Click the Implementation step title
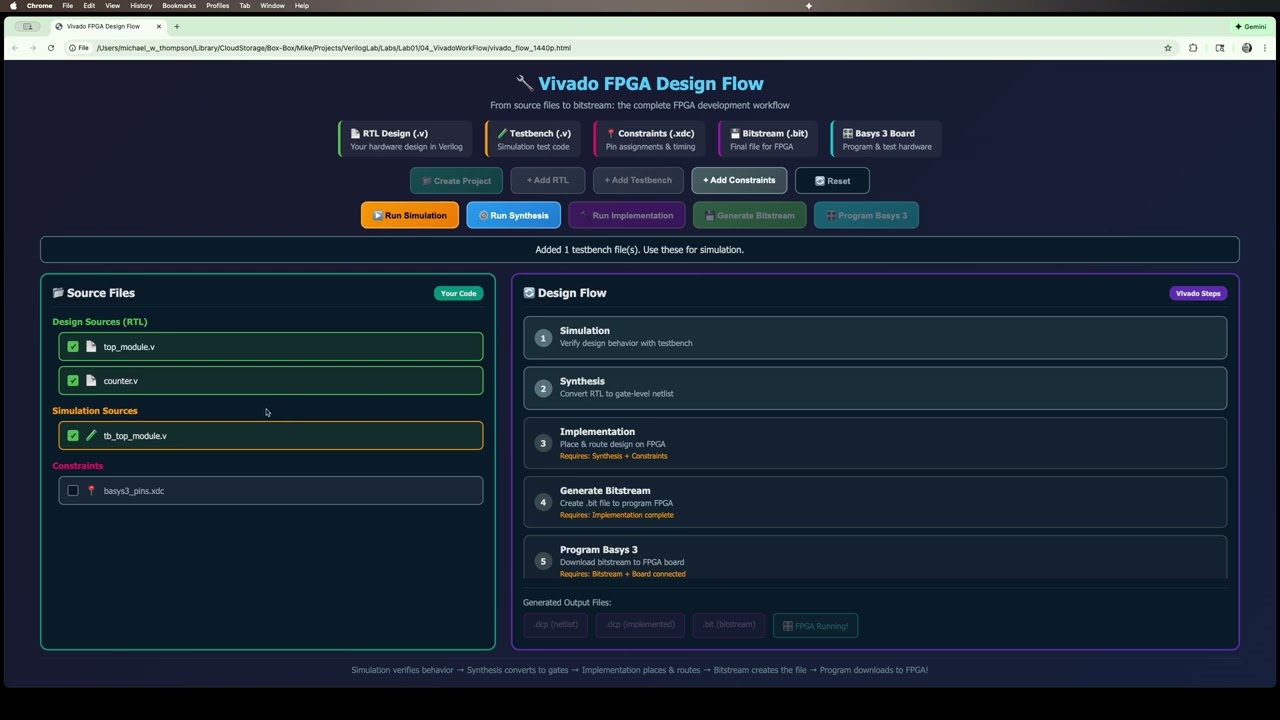Viewport: 1280px width, 720px height. pyautogui.click(x=597, y=432)
